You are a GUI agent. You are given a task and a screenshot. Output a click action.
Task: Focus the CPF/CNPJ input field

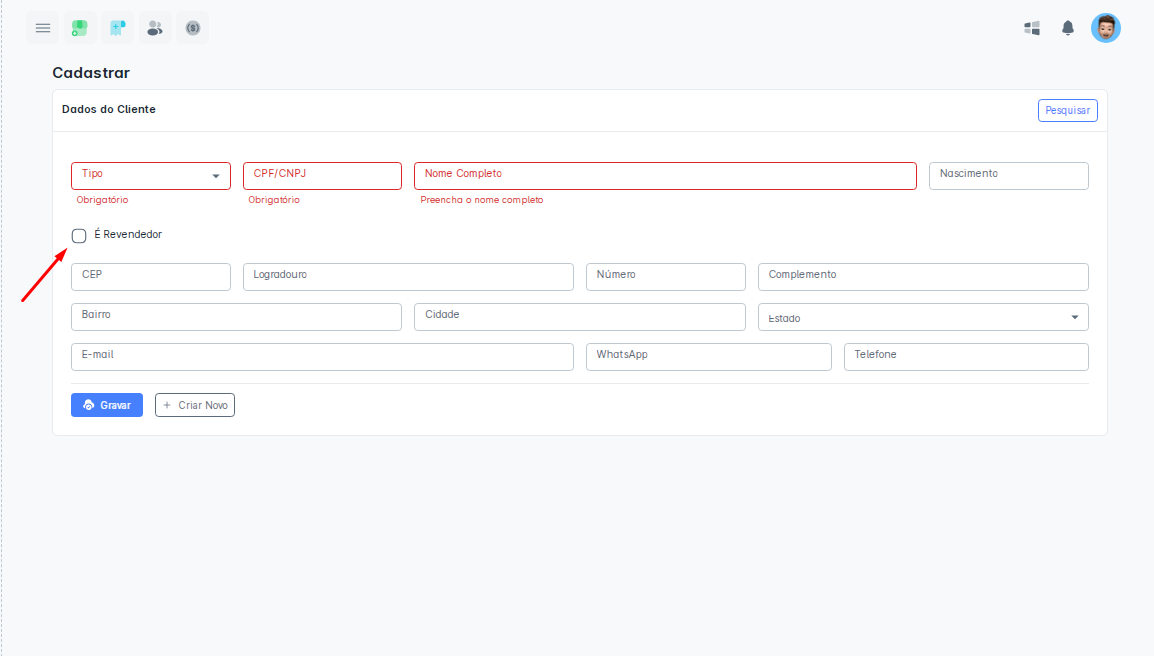pos(322,176)
